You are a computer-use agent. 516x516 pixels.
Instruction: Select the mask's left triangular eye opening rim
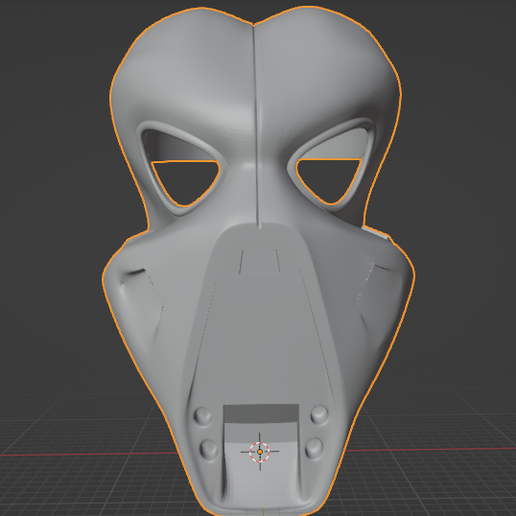click(x=182, y=168)
